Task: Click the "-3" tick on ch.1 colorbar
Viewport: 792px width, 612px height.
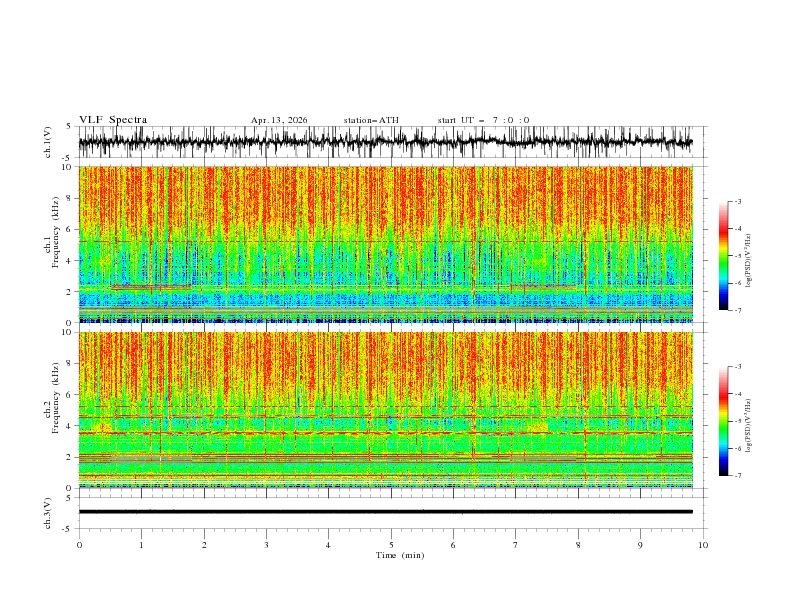Action: tap(737, 201)
